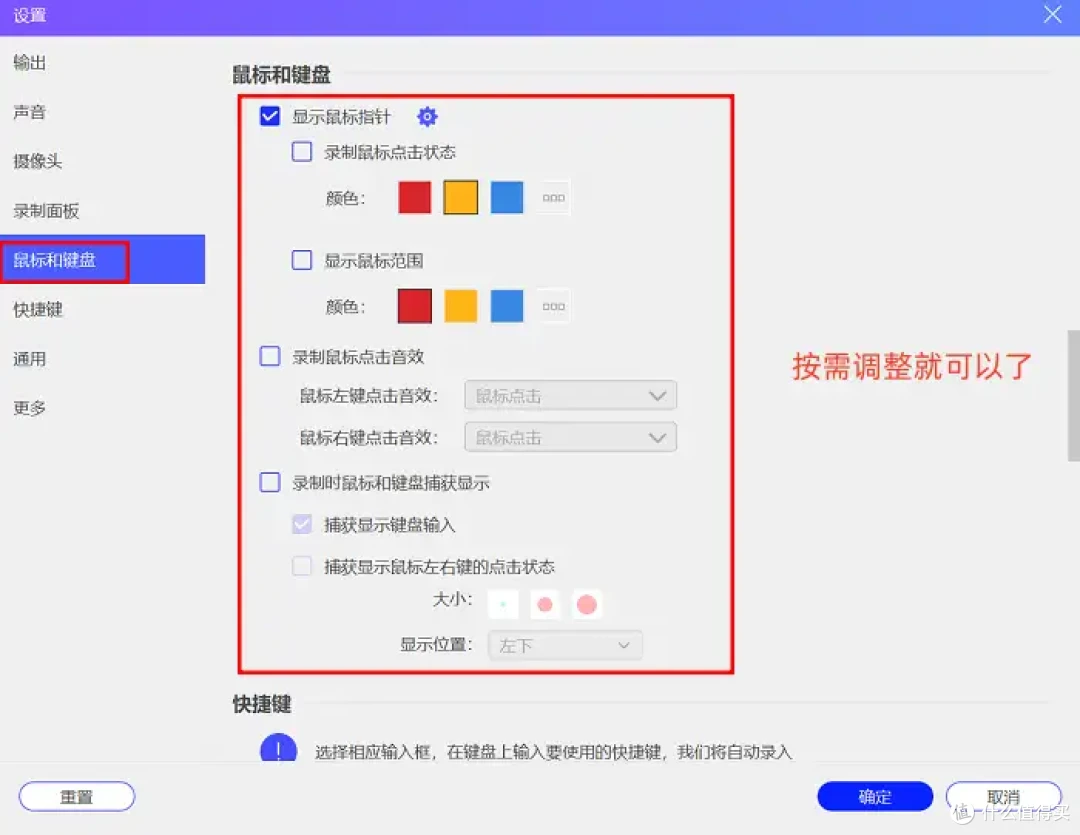Open 鼠标左键点击音效 dropdown
Viewport: 1080px width, 835px height.
570,395
